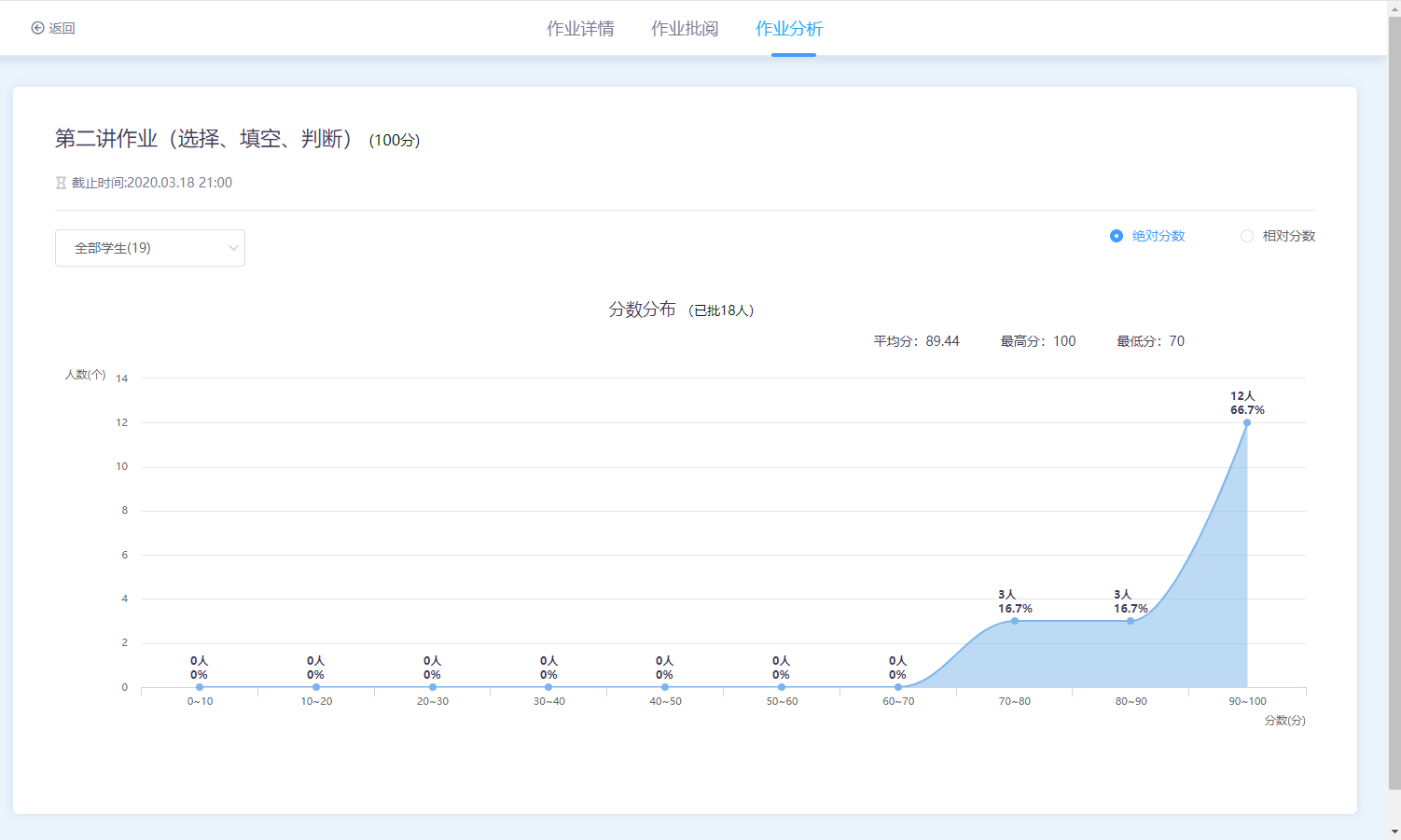Click the data point marker above 80~90
Image resolution: width=1401 pixels, height=840 pixels.
coord(1130,619)
